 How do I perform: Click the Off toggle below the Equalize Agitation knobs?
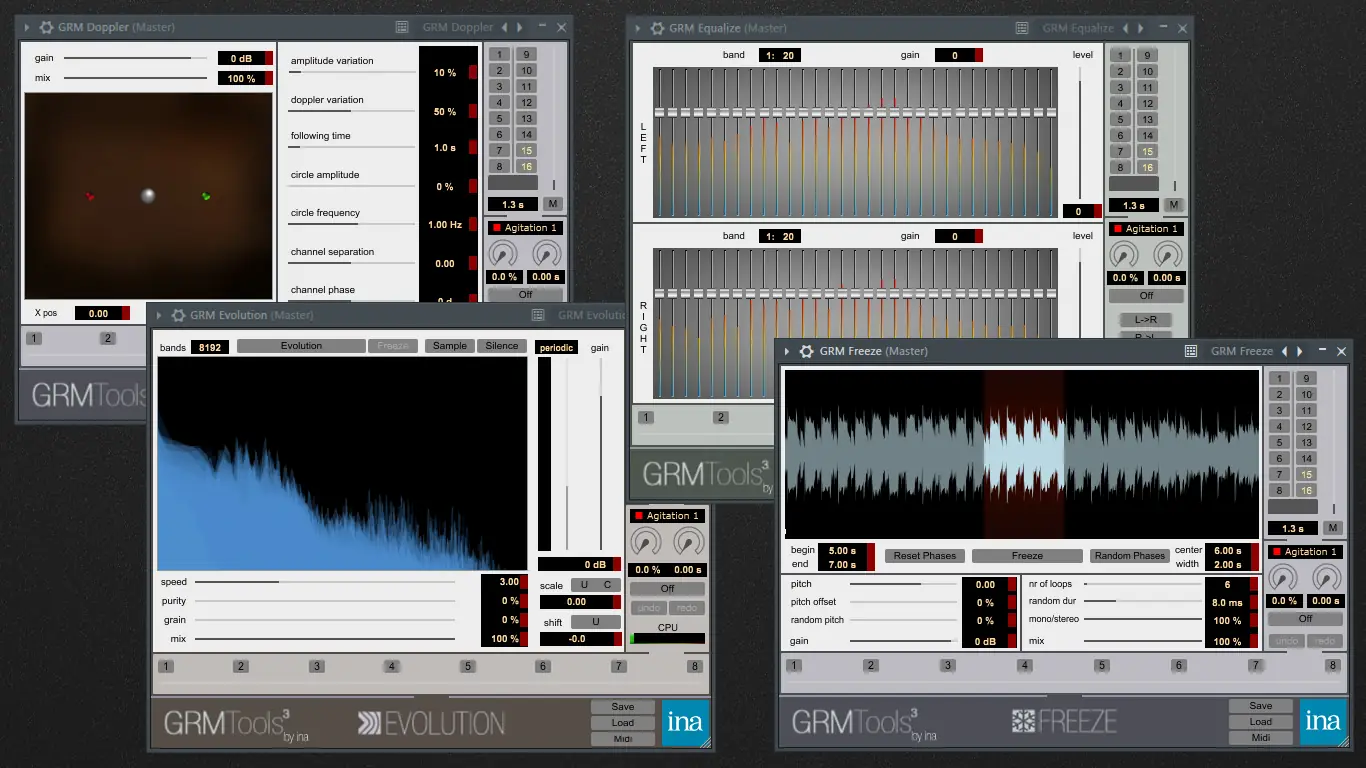point(1146,295)
